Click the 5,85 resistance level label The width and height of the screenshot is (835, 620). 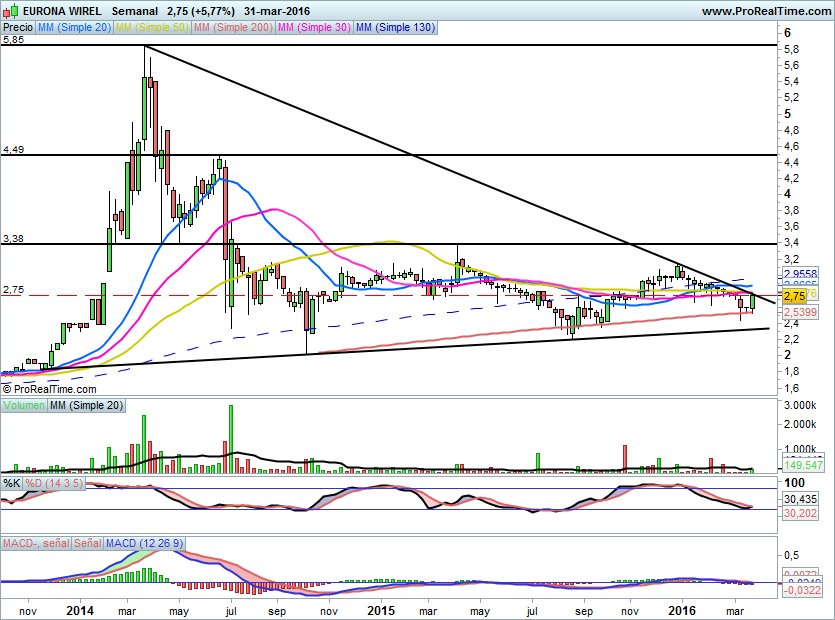[x=13, y=40]
